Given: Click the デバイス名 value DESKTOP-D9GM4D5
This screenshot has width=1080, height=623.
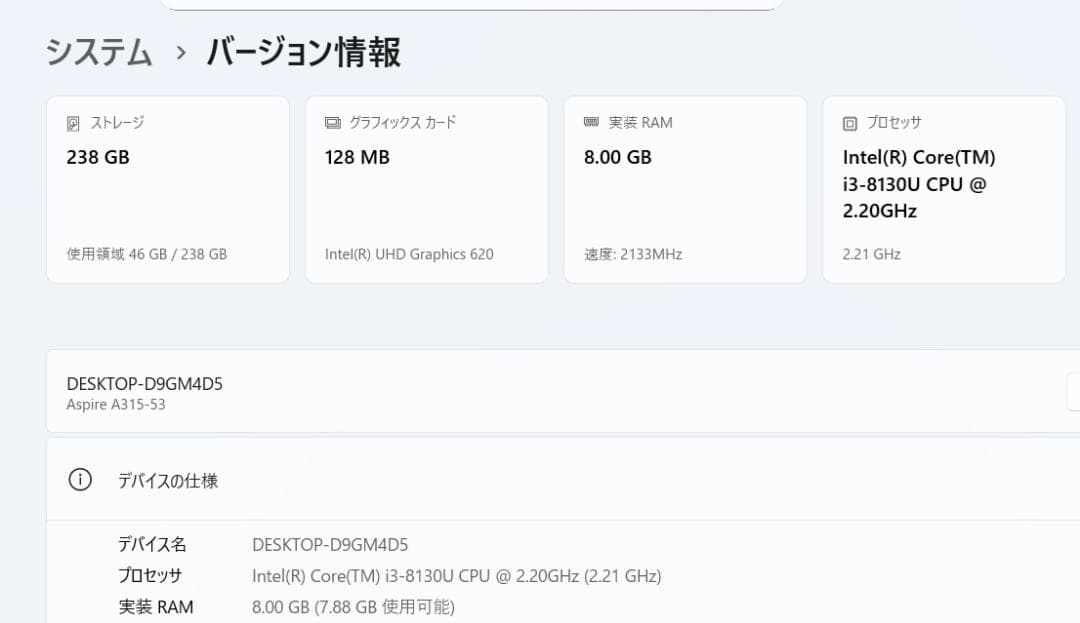Looking at the screenshot, I should tap(333, 544).
